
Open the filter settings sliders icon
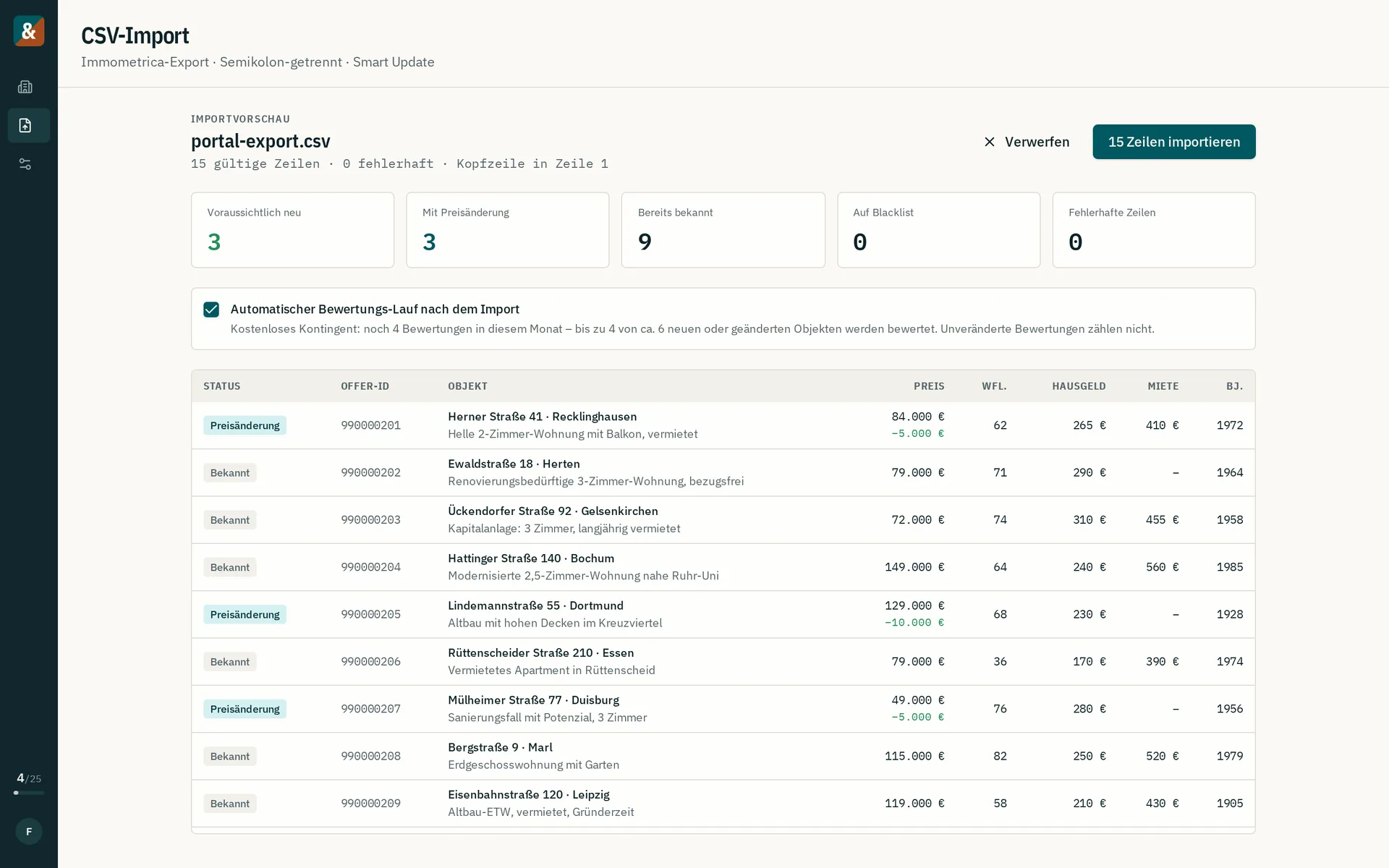[25, 164]
